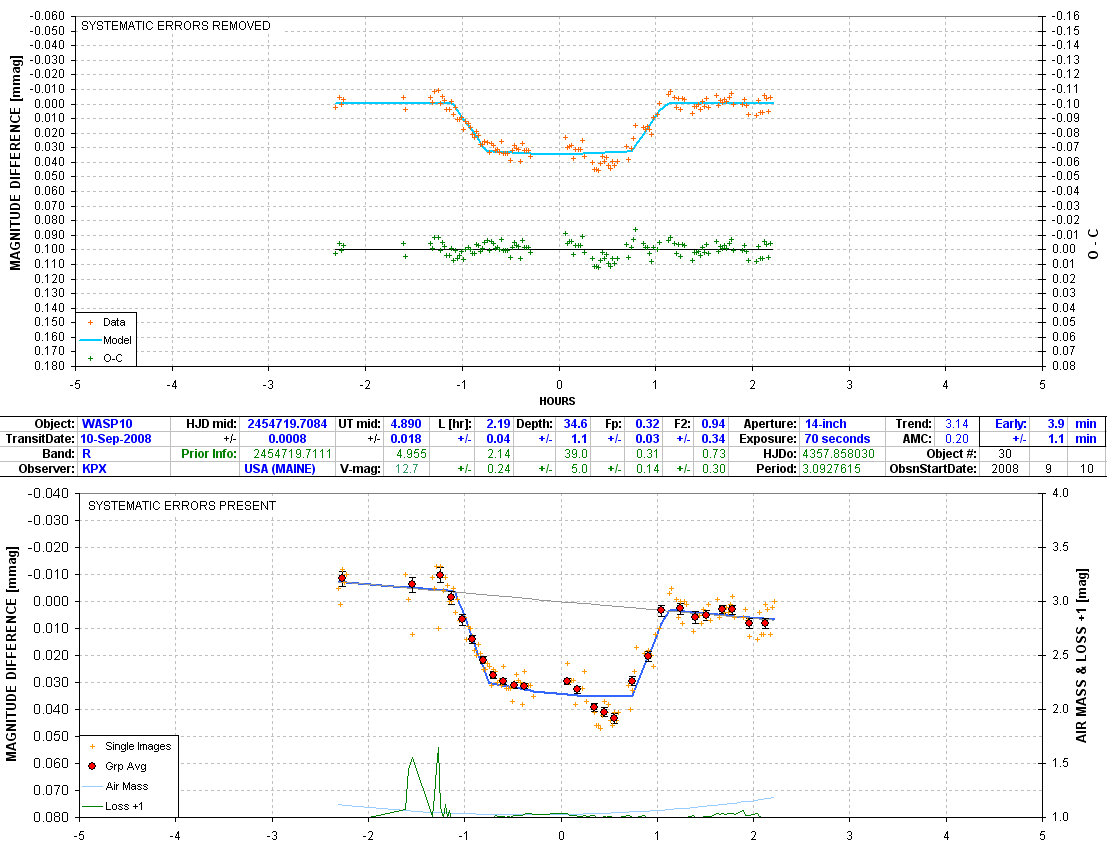The width and height of the screenshot is (1107, 846).
Task: Click the green Loss +1 spike in lower chart
Action: (x=437, y=752)
